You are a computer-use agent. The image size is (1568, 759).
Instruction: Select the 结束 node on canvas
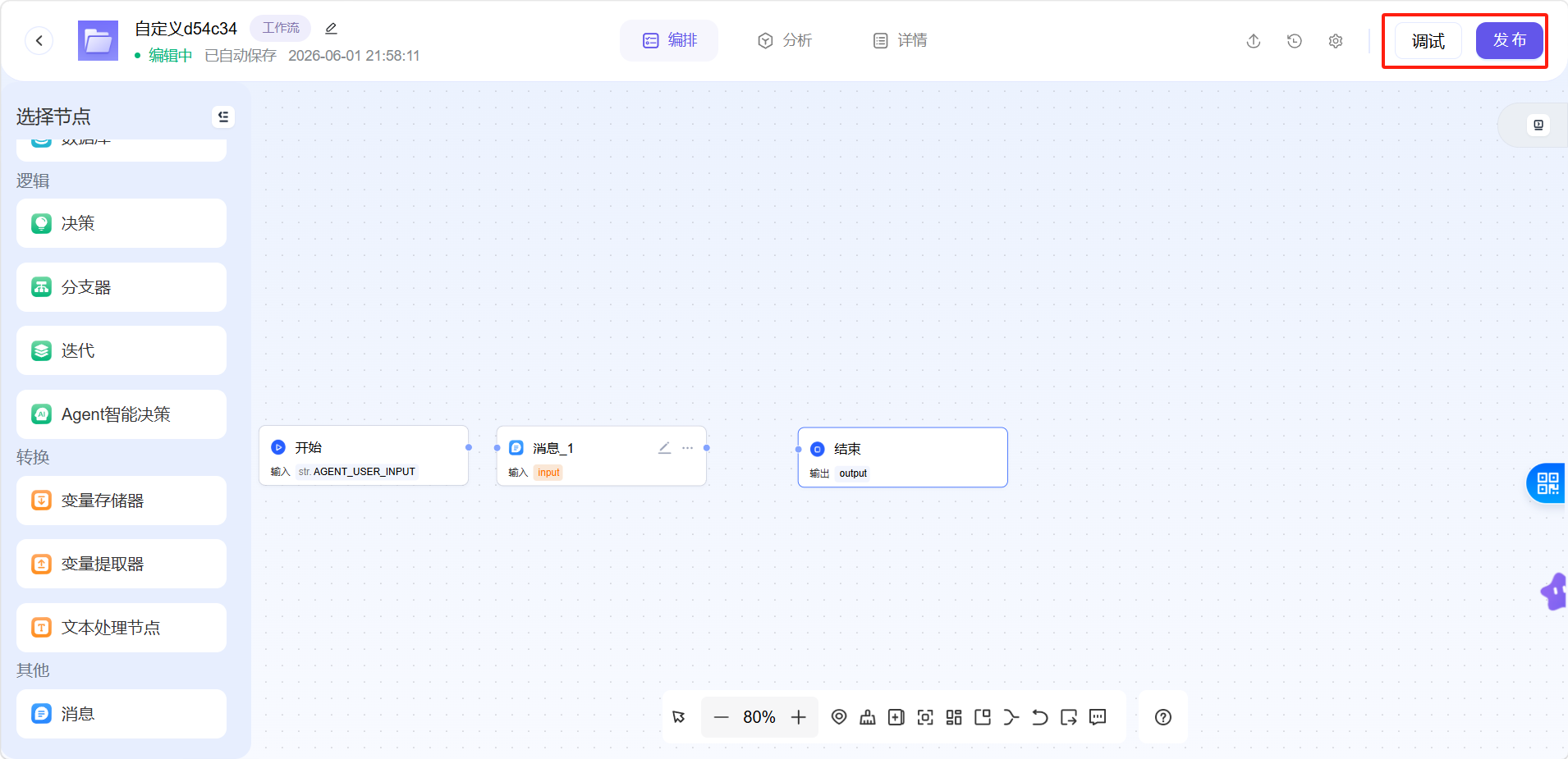(903, 457)
